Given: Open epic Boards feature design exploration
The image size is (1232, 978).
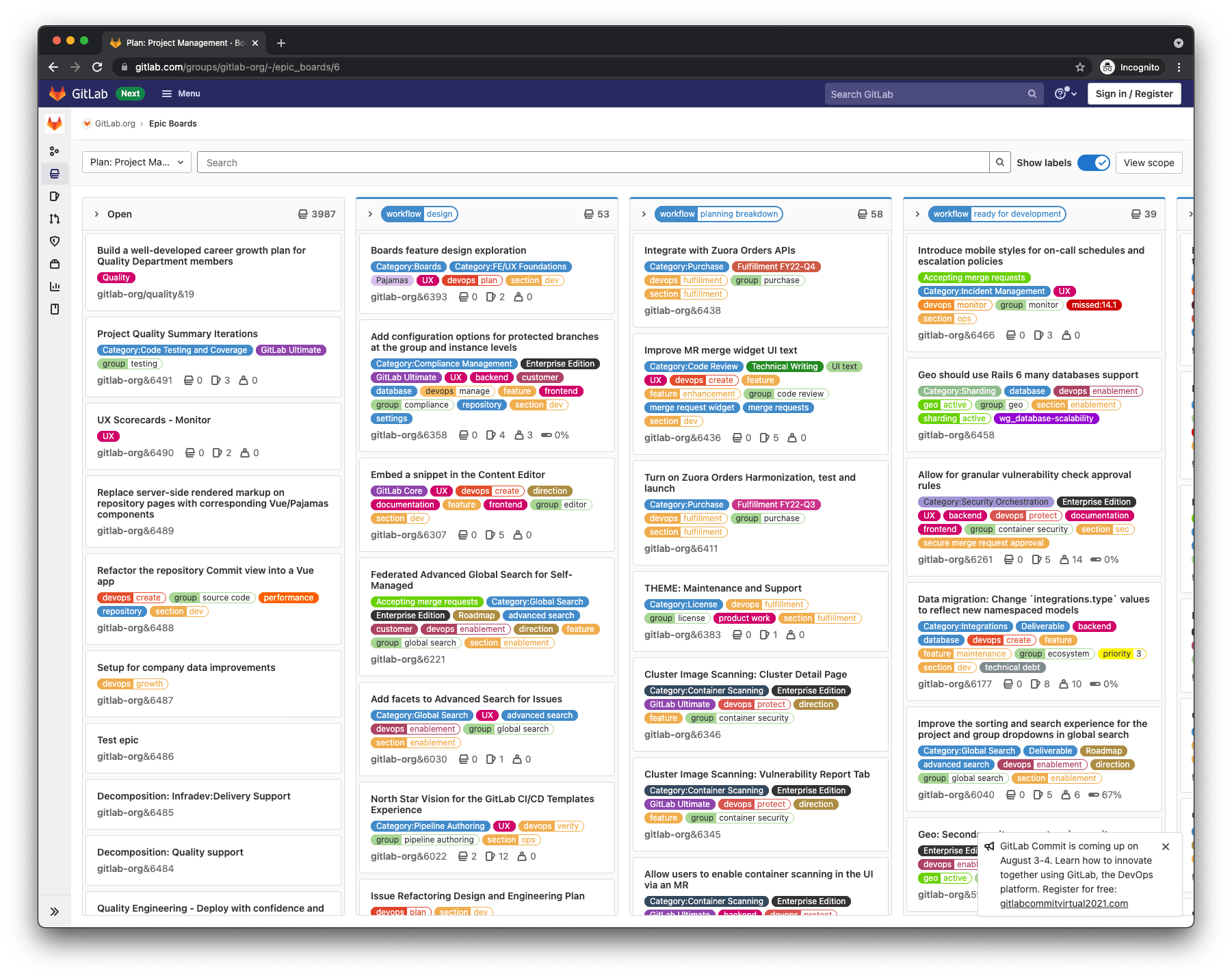Looking at the screenshot, I should tap(449, 250).
